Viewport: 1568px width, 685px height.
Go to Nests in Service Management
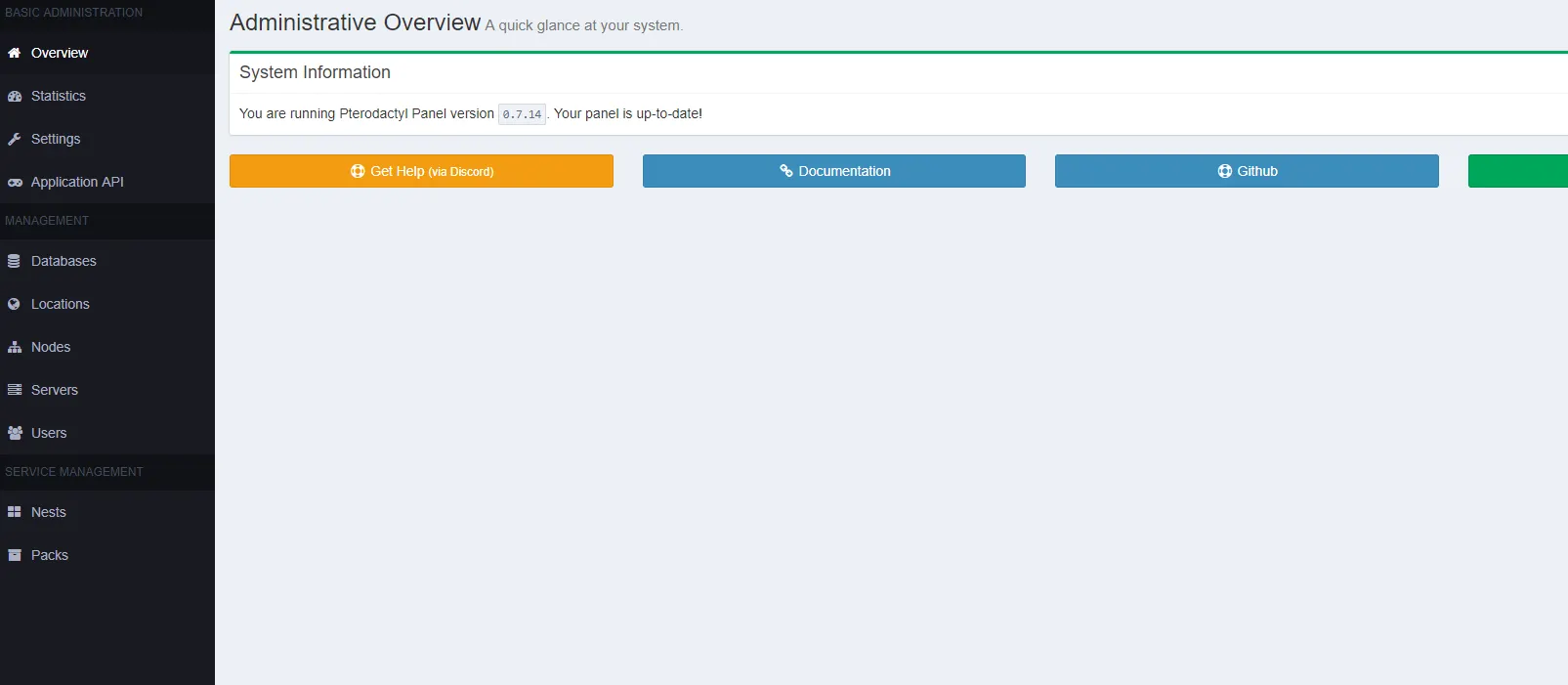point(48,512)
